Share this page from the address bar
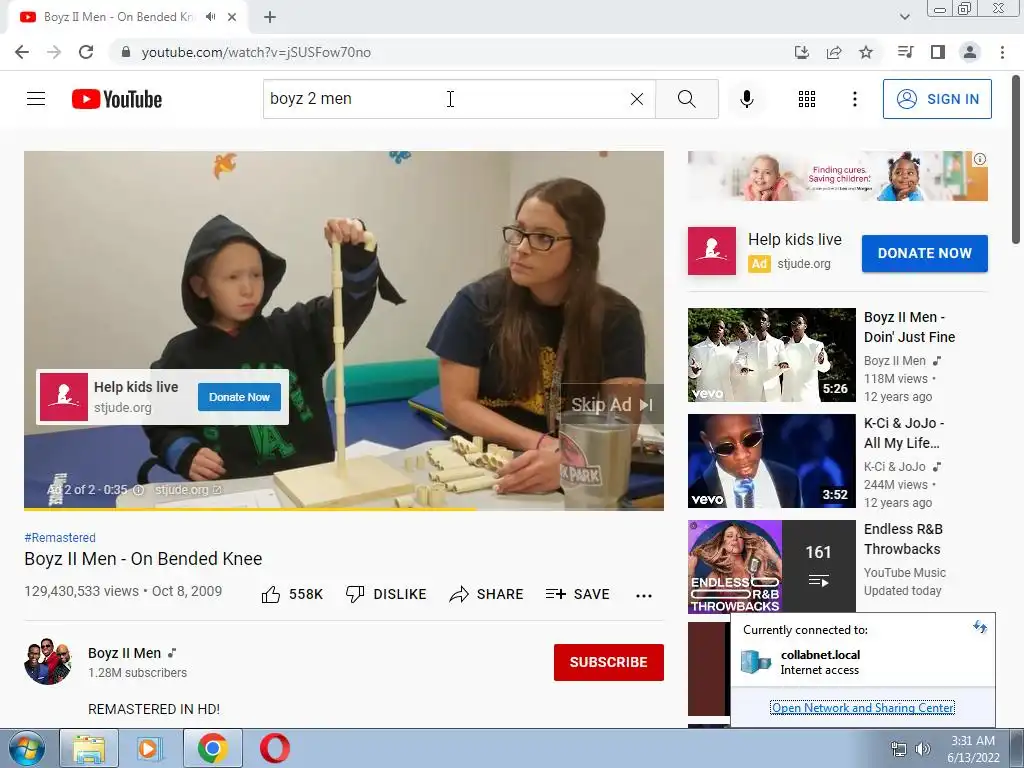 click(x=834, y=52)
